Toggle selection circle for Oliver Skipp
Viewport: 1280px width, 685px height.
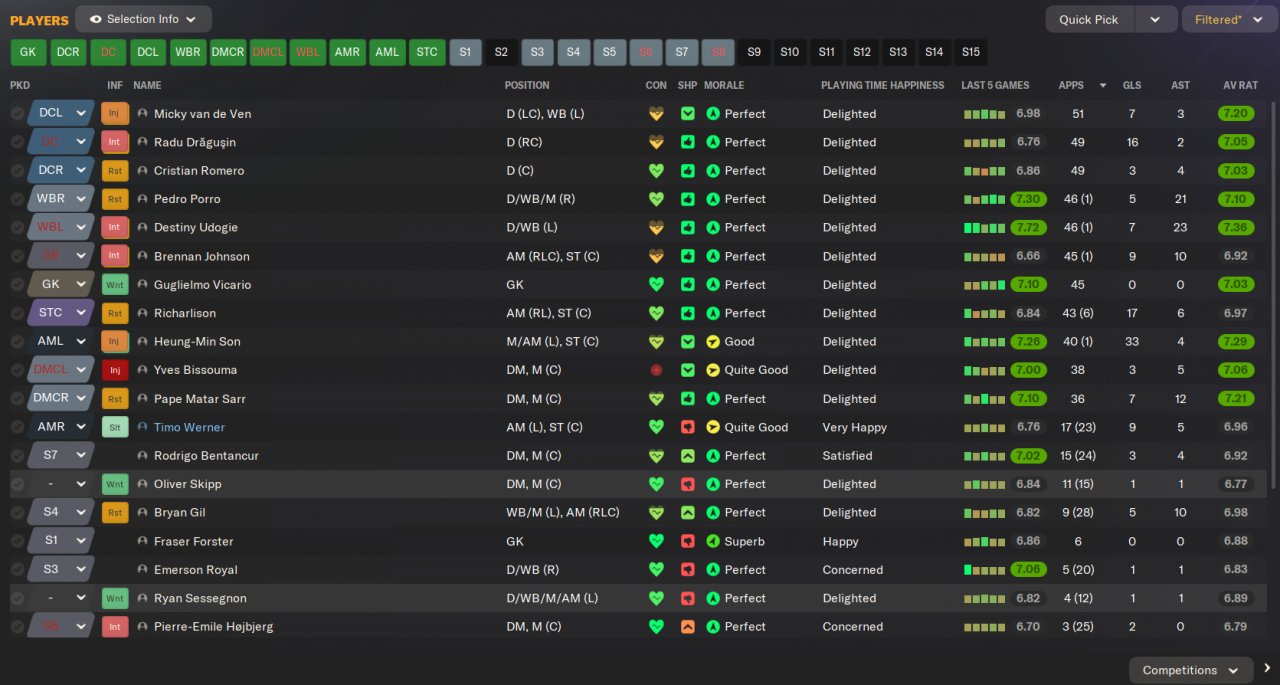tap(17, 484)
